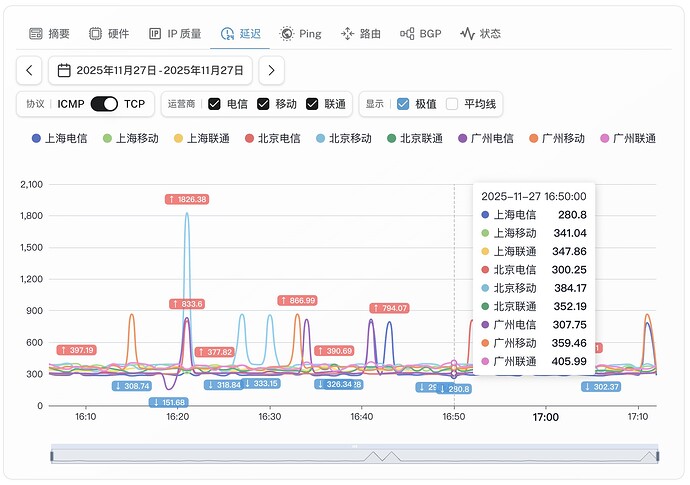Click the 397.19 peak marker

point(77,350)
